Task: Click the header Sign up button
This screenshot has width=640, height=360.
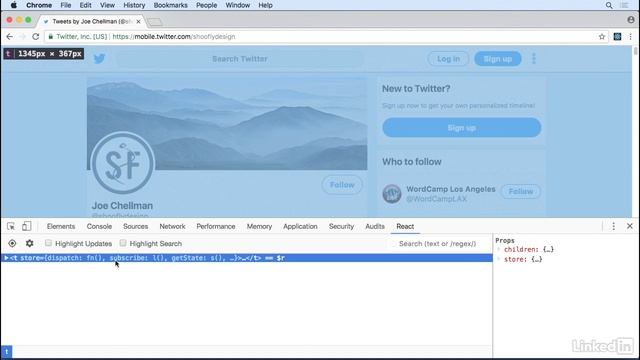Action: coord(498,59)
